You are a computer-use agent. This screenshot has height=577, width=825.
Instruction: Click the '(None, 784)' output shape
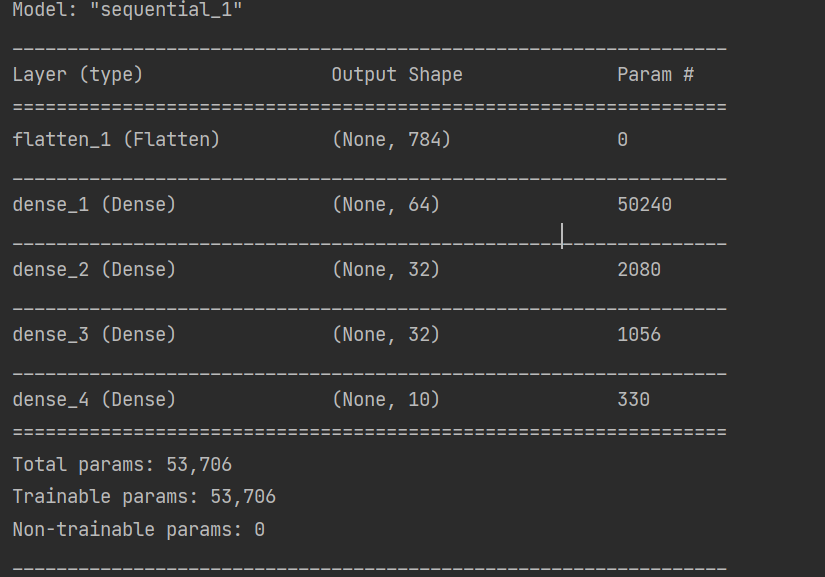point(391,140)
